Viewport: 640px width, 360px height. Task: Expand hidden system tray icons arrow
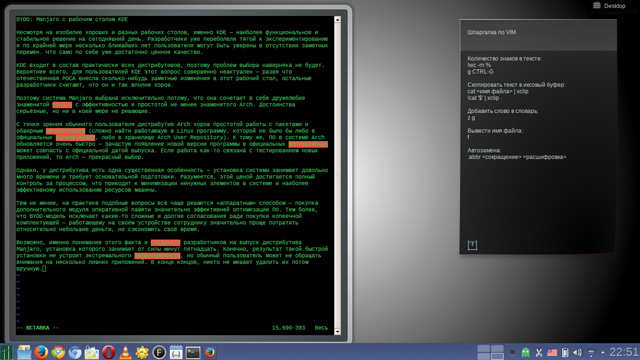pos(512,353)
